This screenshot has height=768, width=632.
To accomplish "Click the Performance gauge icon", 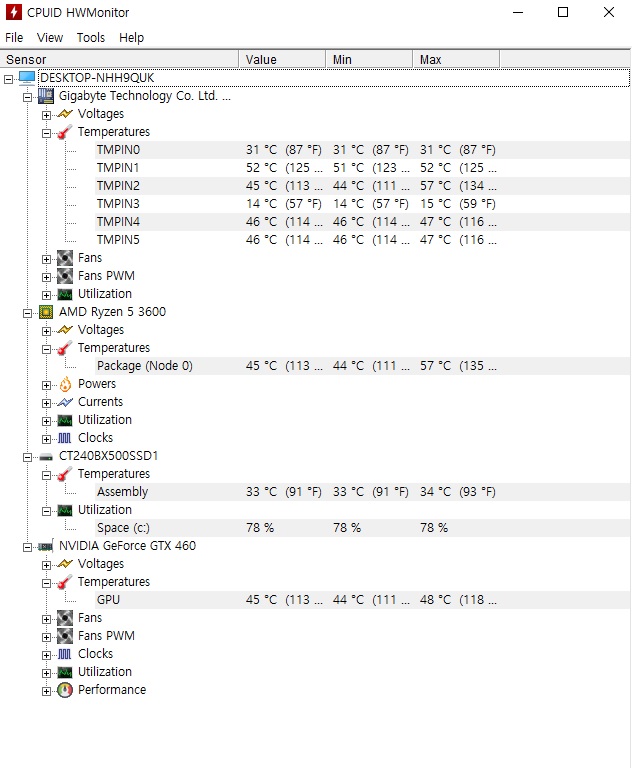I will 65,690.
